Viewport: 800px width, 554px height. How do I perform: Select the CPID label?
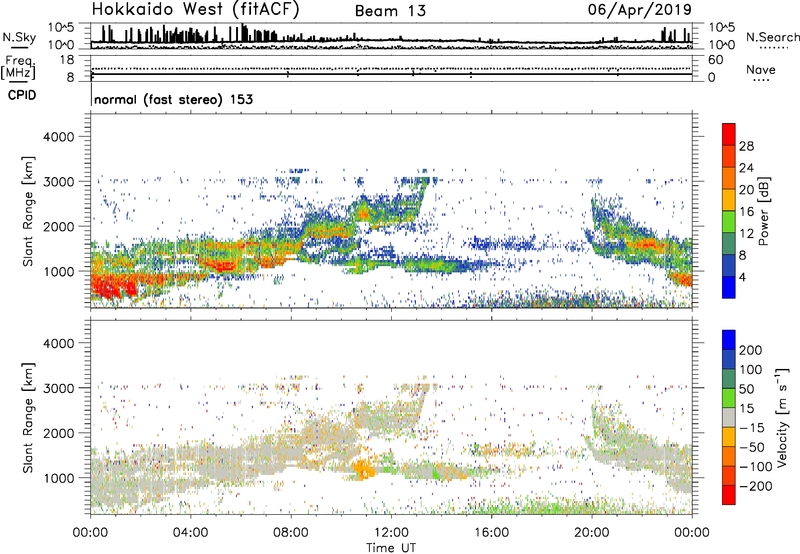(22, 95)
